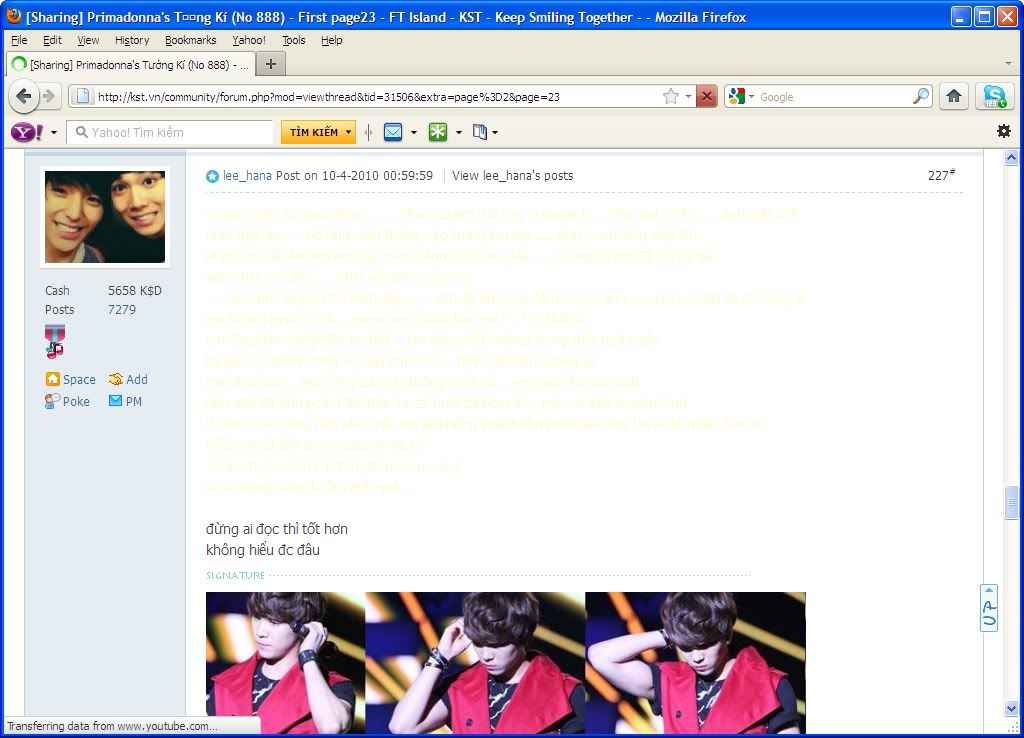
Task: Open the History menu
Action: click(132, 40)
